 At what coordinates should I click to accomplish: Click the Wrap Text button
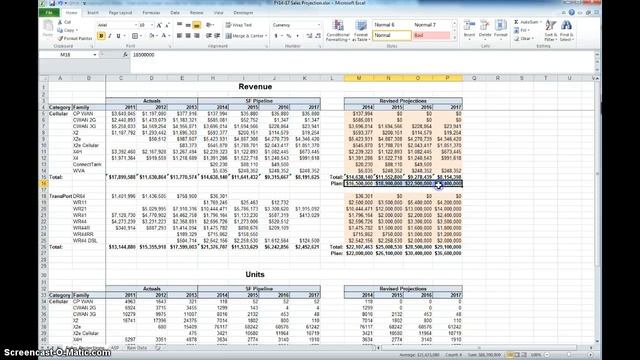(x=239, y=25)
